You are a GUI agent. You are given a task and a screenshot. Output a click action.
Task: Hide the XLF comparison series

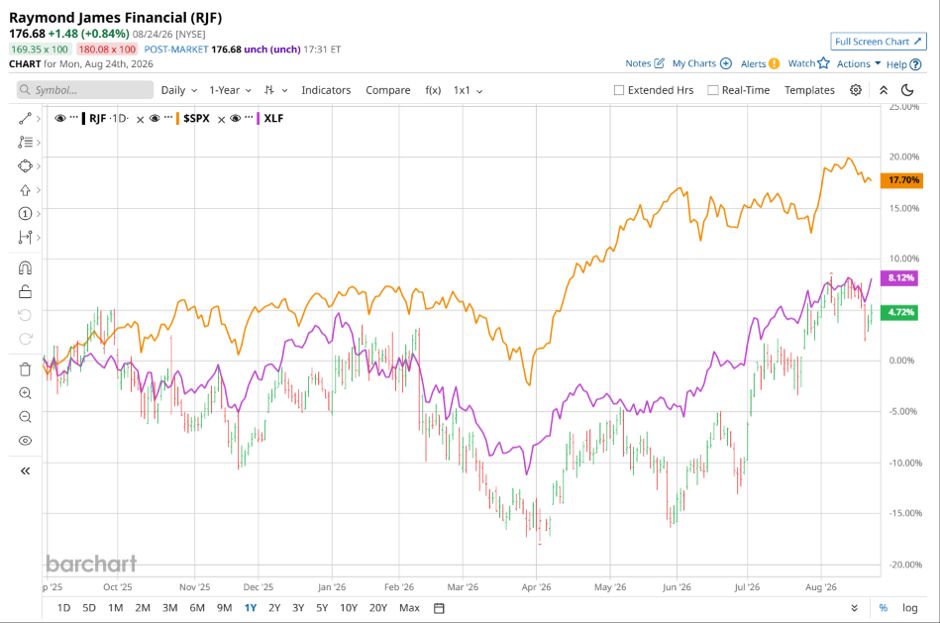[235, 118]
